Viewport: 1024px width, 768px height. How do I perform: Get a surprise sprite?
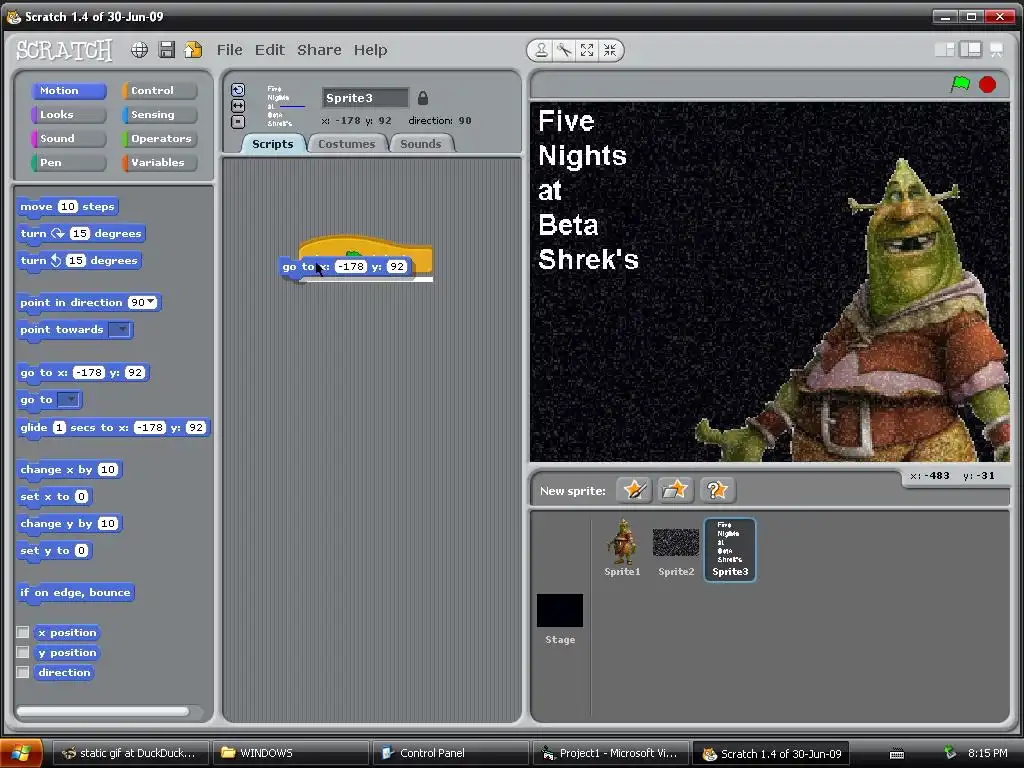click(717, 490)
